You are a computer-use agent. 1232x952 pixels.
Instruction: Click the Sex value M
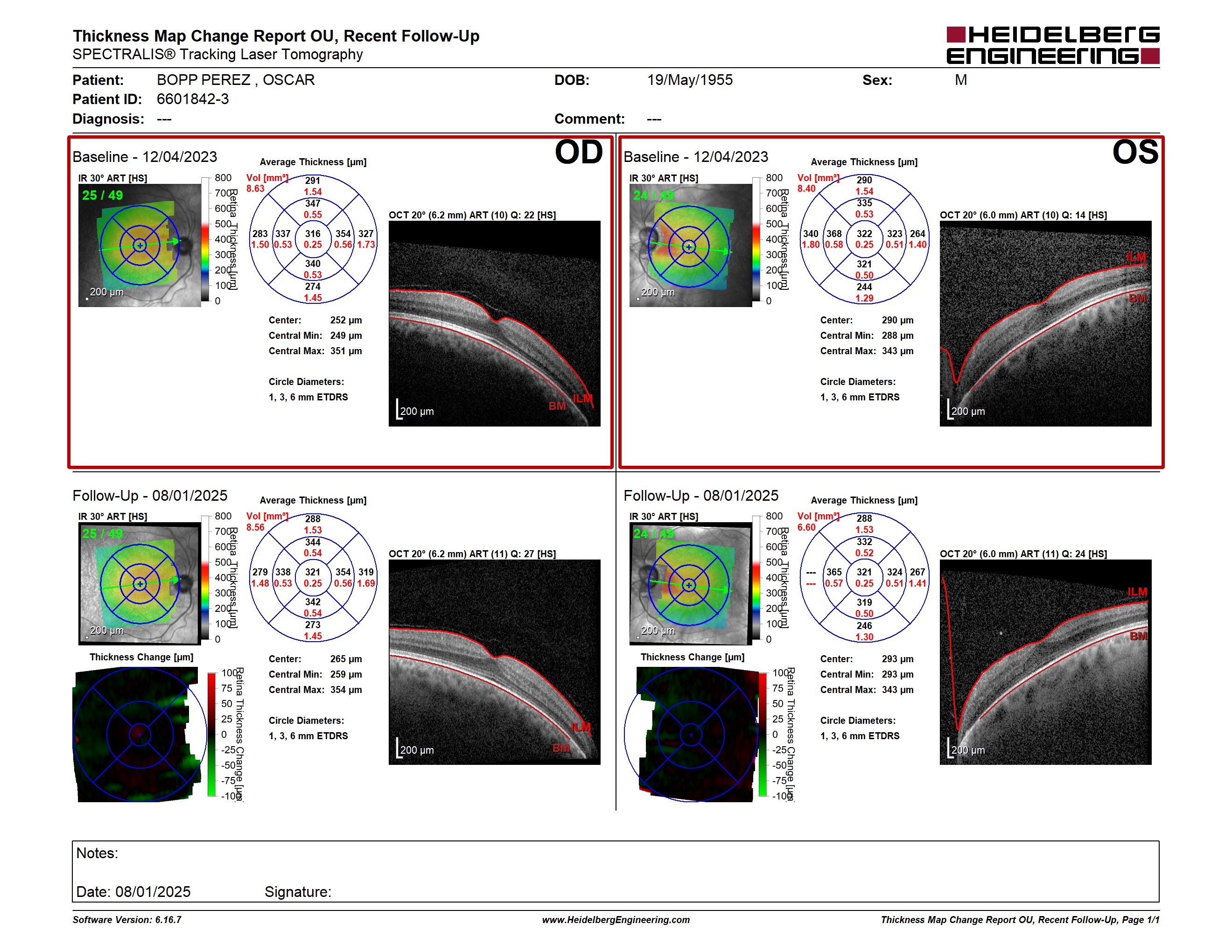click(961, 79)
